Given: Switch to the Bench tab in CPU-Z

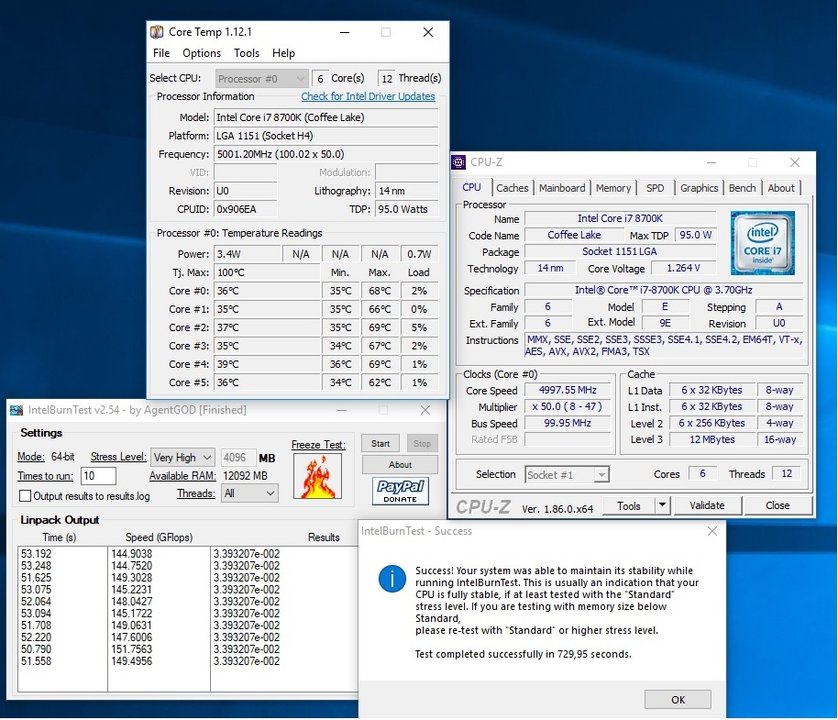Looking at the screenshot, I should click(x=742, y=188).
